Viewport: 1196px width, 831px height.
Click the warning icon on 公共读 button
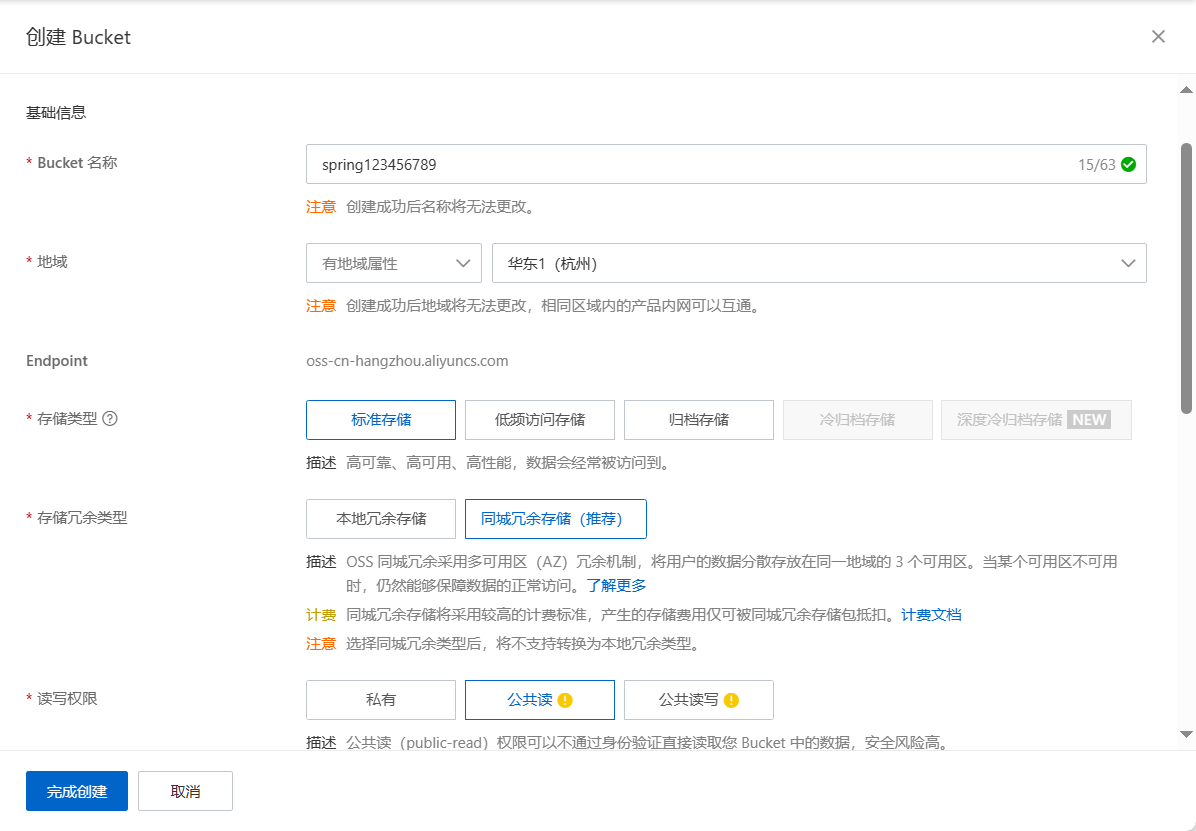565,701
